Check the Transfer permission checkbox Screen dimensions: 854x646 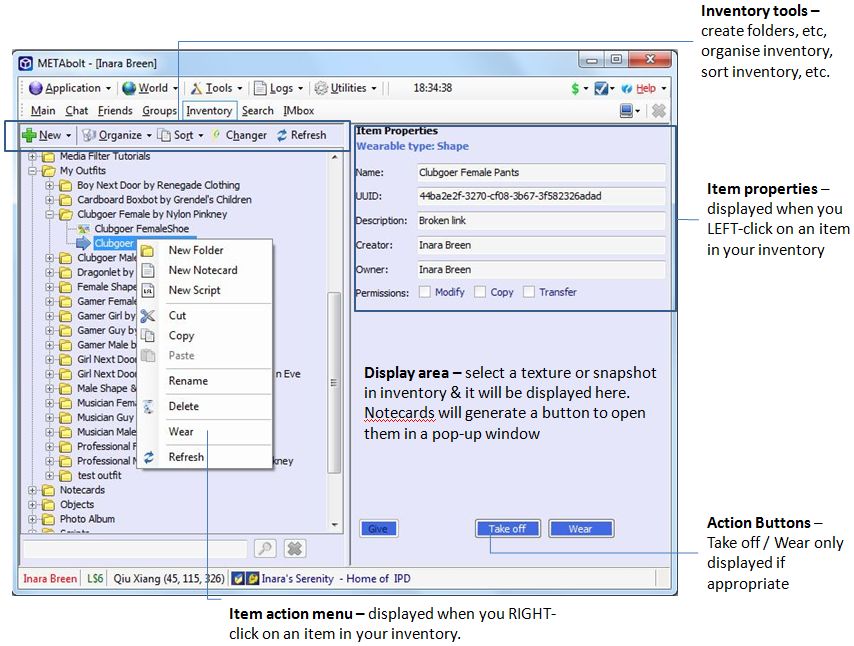point(530,293)
